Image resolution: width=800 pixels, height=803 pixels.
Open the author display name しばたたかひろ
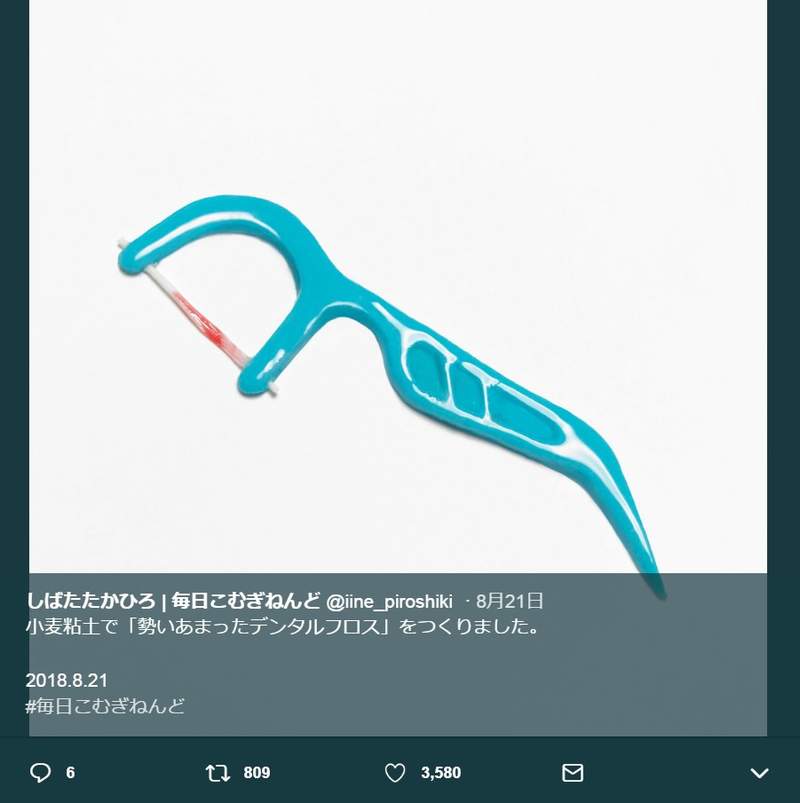[90, 601]
